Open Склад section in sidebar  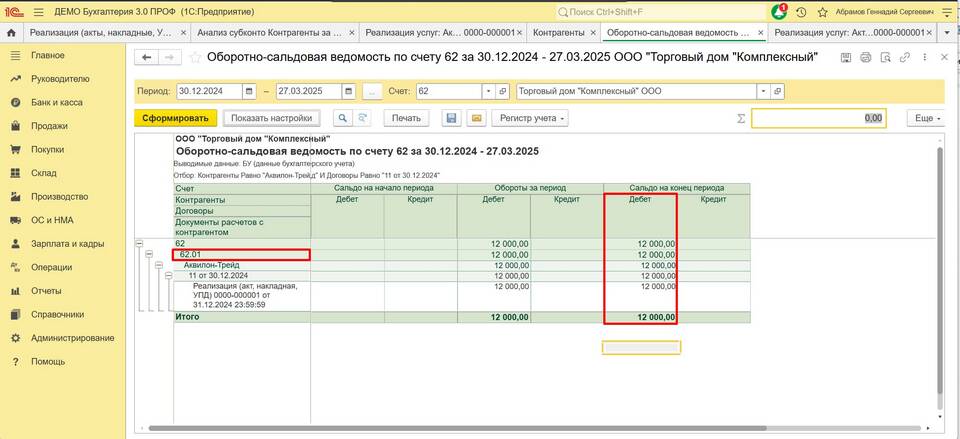(43, 173)
